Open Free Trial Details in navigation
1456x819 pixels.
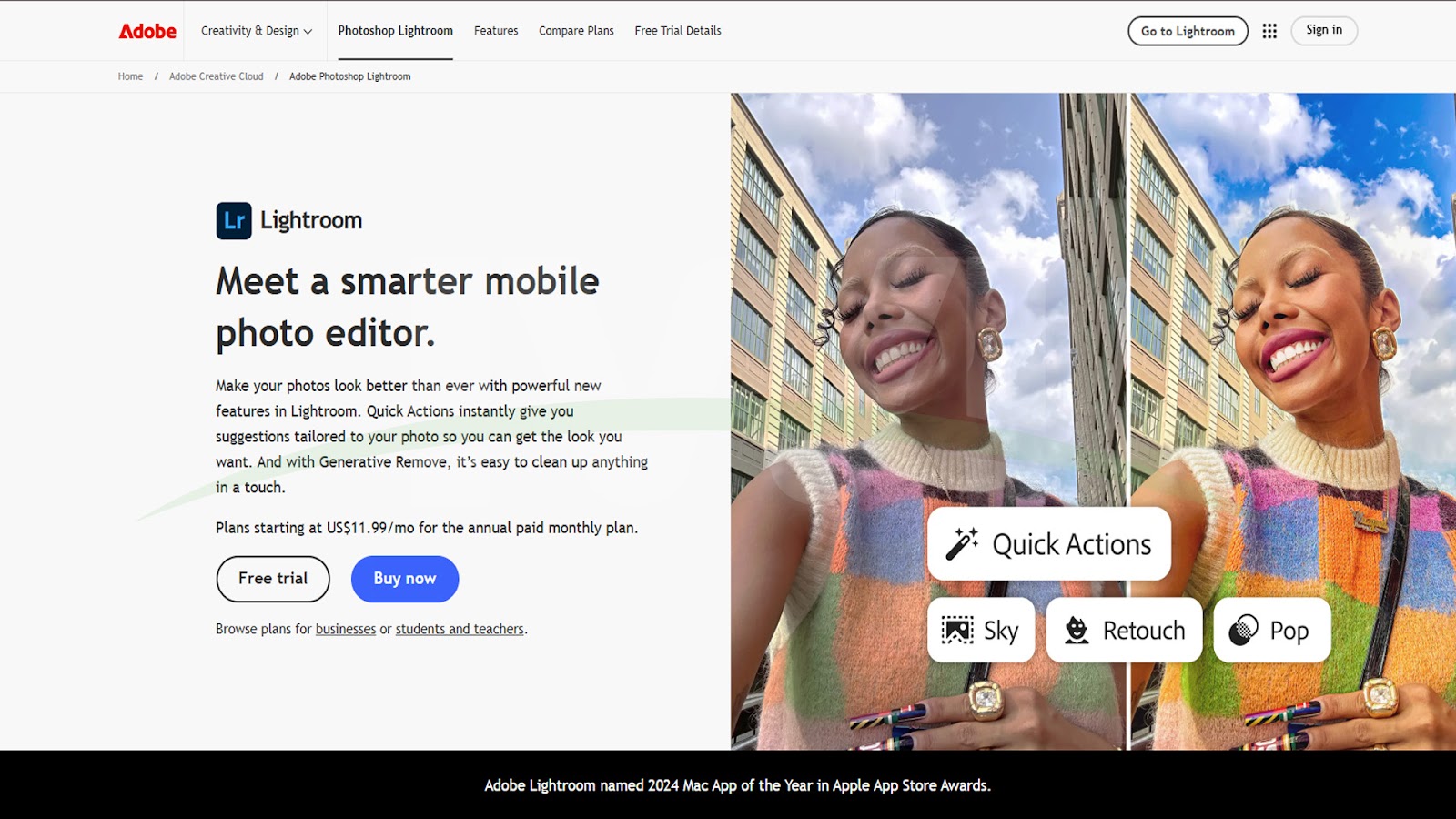(x=678, y=31)
